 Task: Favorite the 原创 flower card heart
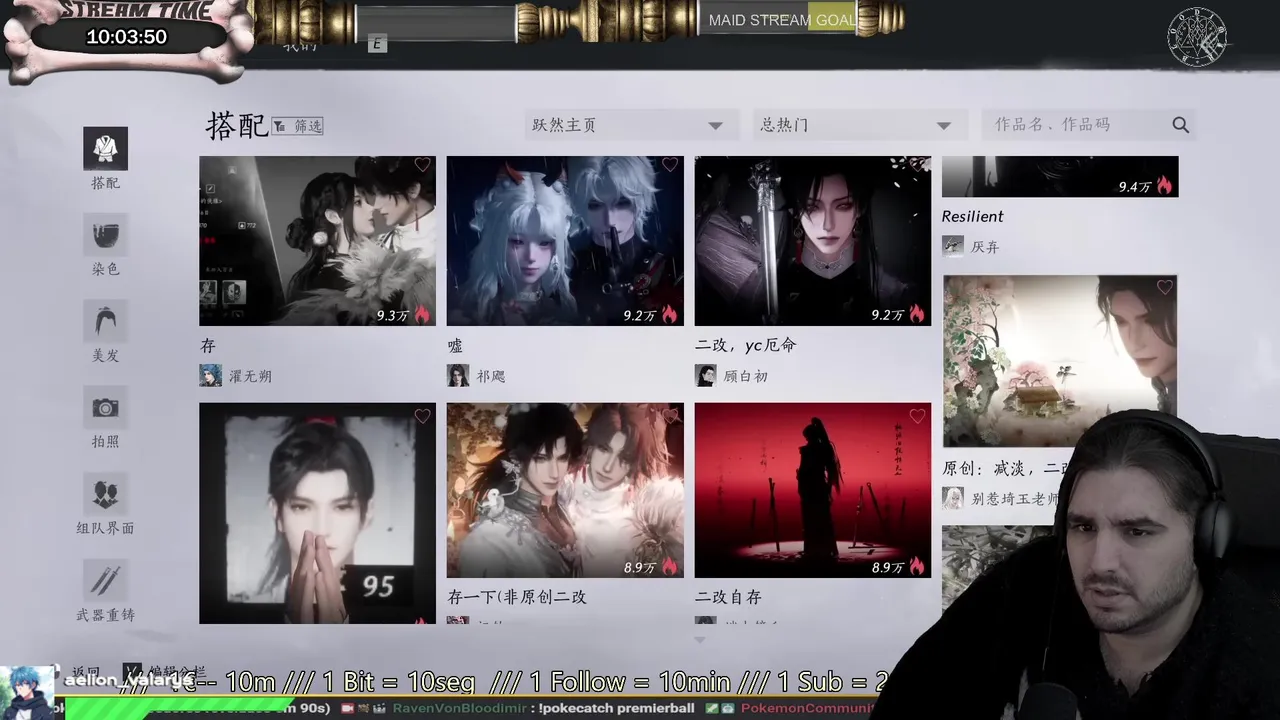1165,287
